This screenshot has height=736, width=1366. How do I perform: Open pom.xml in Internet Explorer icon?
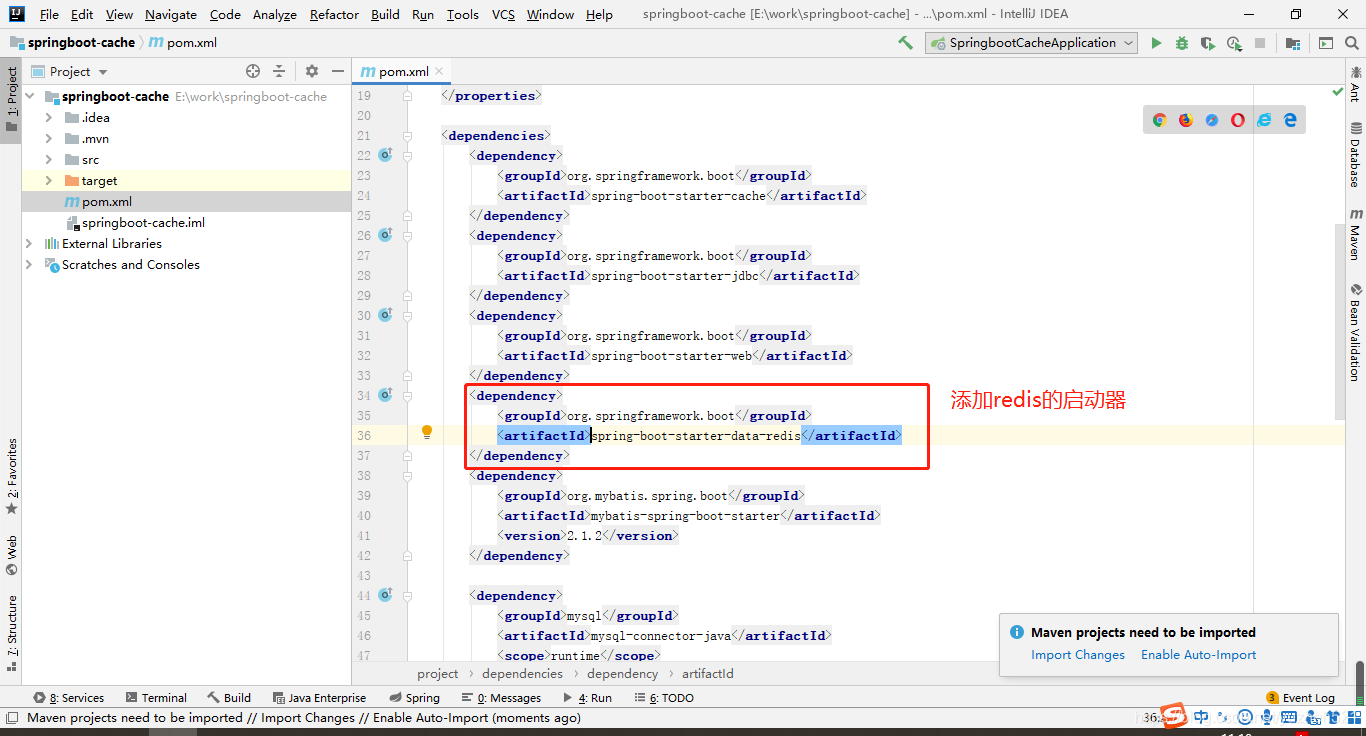click(x=1264, y=120)
